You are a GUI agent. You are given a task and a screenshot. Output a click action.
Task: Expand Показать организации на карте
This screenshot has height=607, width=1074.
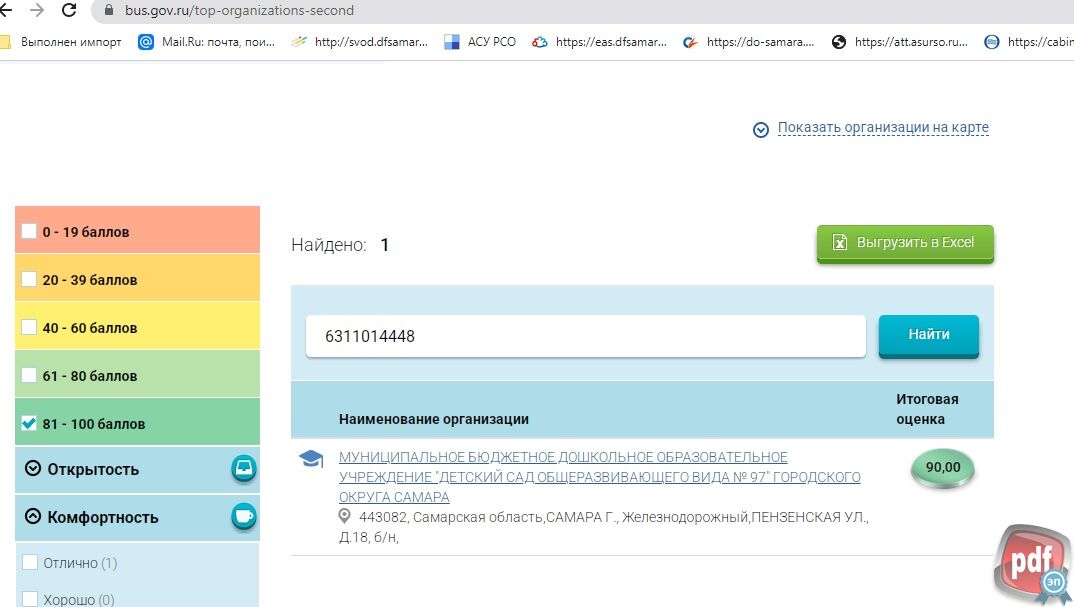[882, 128]
